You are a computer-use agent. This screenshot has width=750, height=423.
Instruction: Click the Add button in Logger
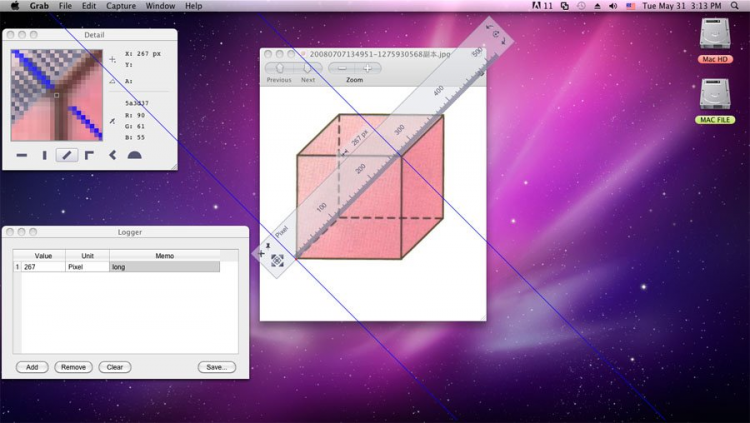point(32,367)
